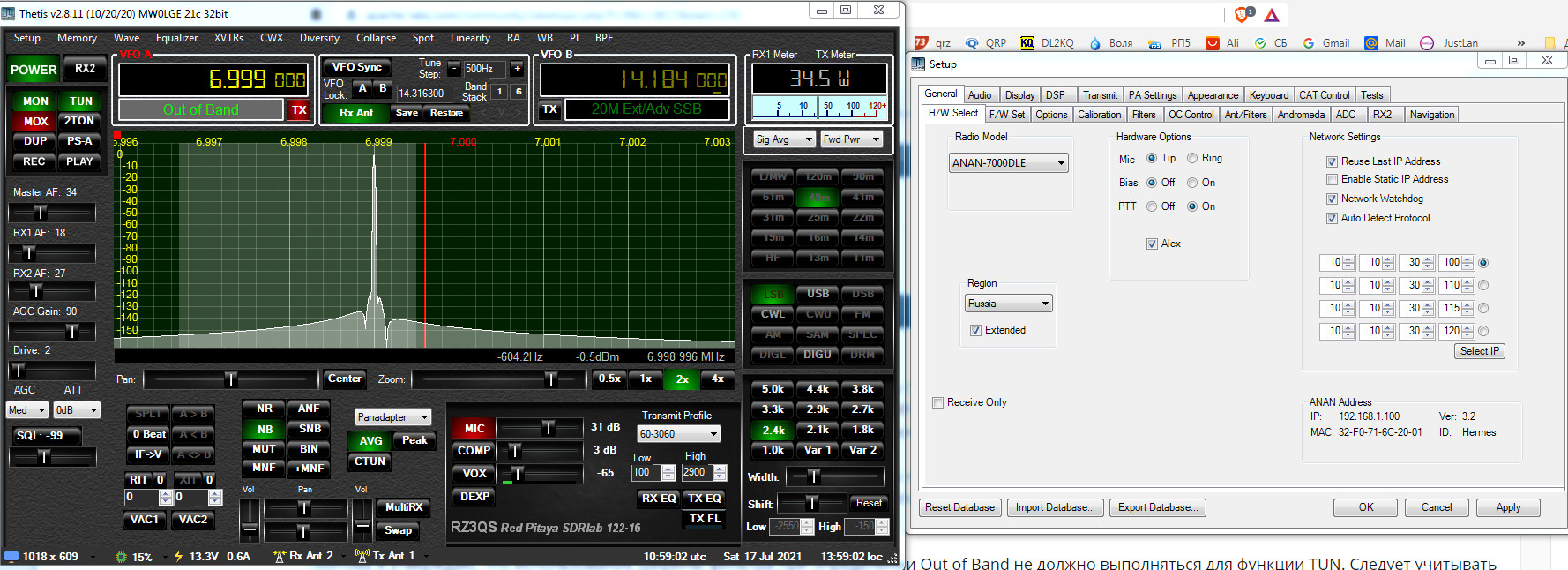
Task: Open the Equalizer menu in Thetis
Action: point(176,38)
